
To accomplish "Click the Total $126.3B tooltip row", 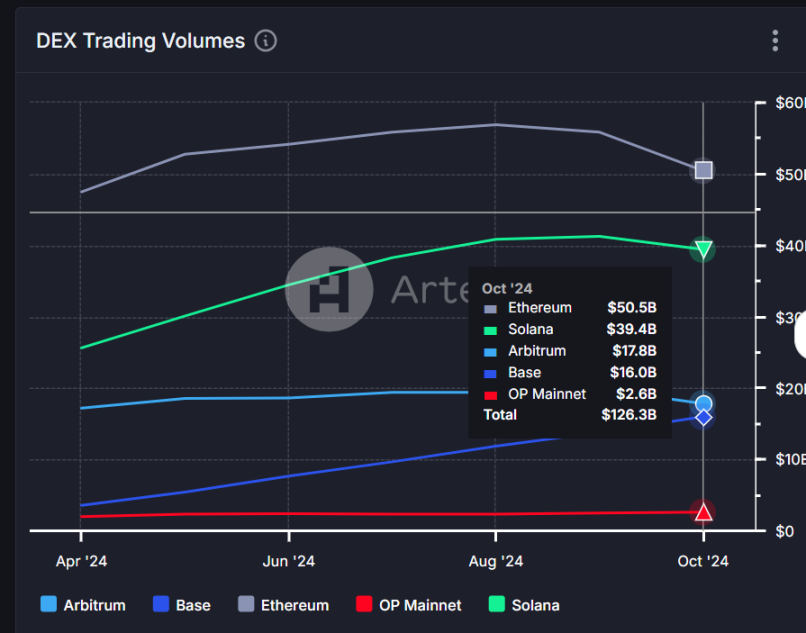I will 569,414.
